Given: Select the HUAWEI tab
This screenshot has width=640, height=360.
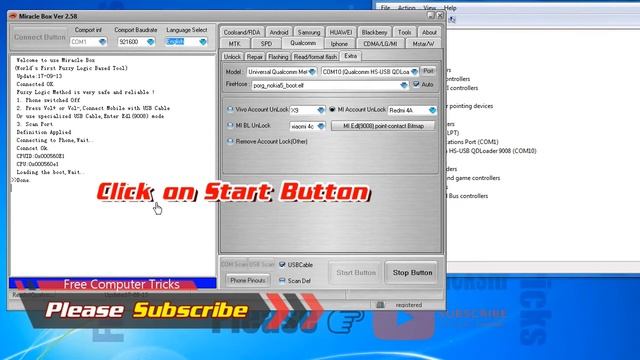Looking at the screenshot, I should [x=341, y=32].
